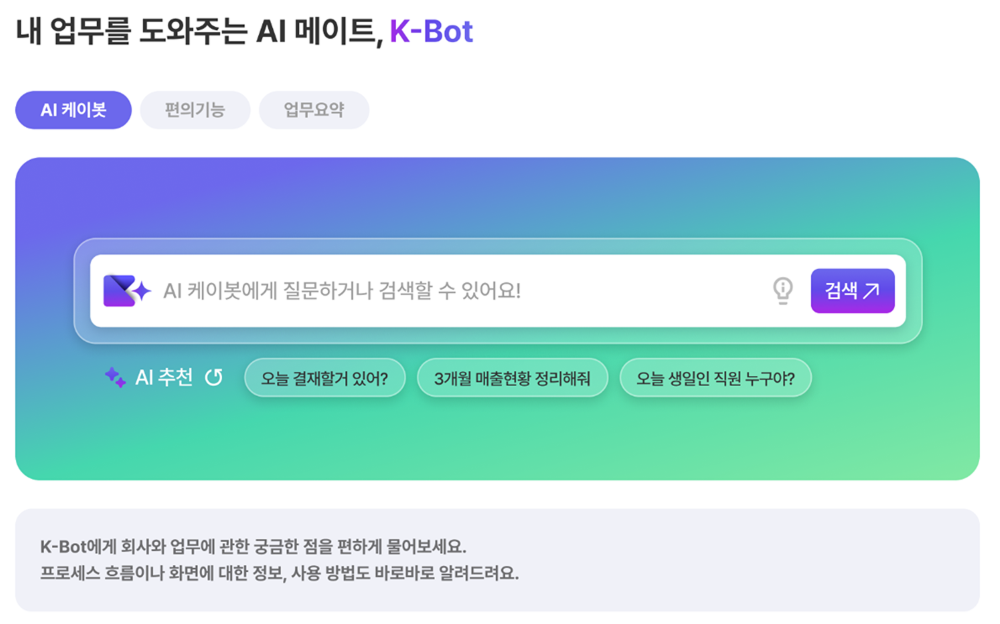Image resolution: width=1000 pixels, height=624 pixels.
Task: Select the '오늘 생일인 직원 누구야?' suggestion
Action: tap(715, 378)
